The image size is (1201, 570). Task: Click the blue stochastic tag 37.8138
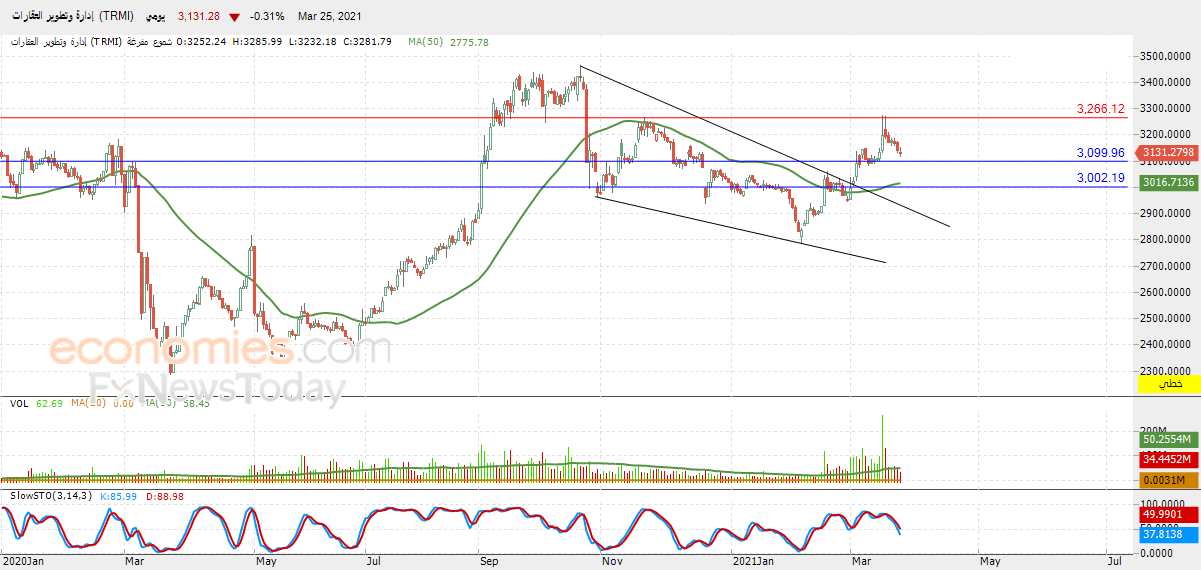(1168, 535)
